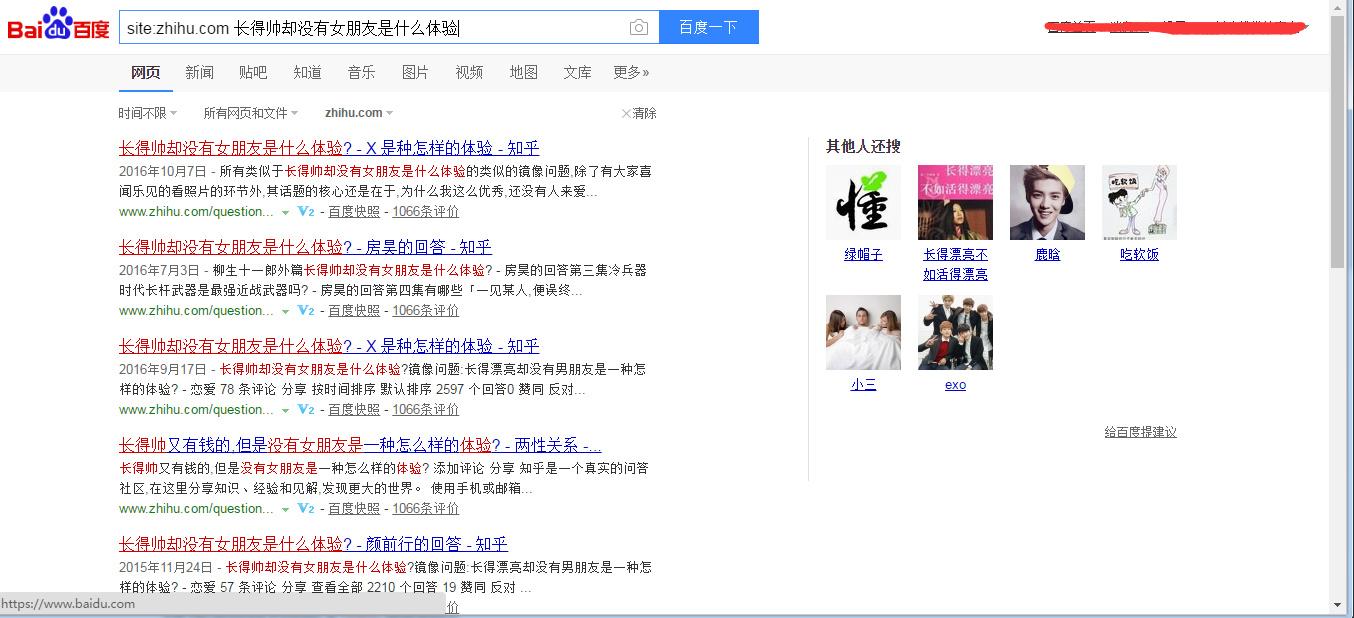Click the Baidu logo
This screenshot has height=618, width=1354.
[x=59, y=24]
